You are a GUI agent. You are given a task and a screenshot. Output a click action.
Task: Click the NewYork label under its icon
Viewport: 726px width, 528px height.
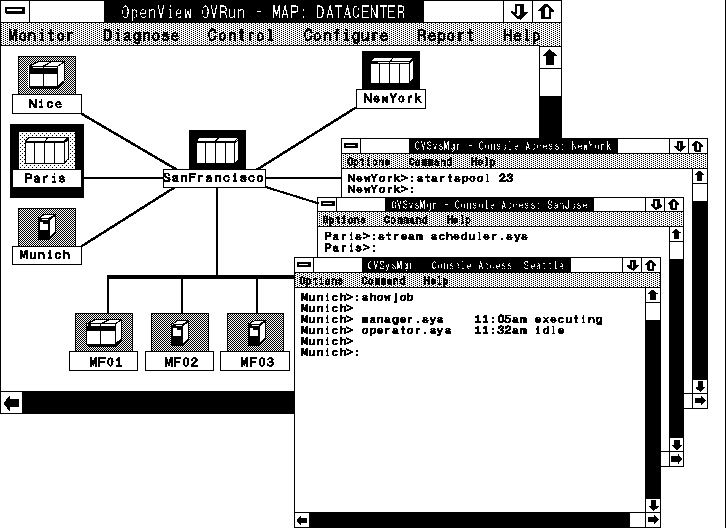391,99
